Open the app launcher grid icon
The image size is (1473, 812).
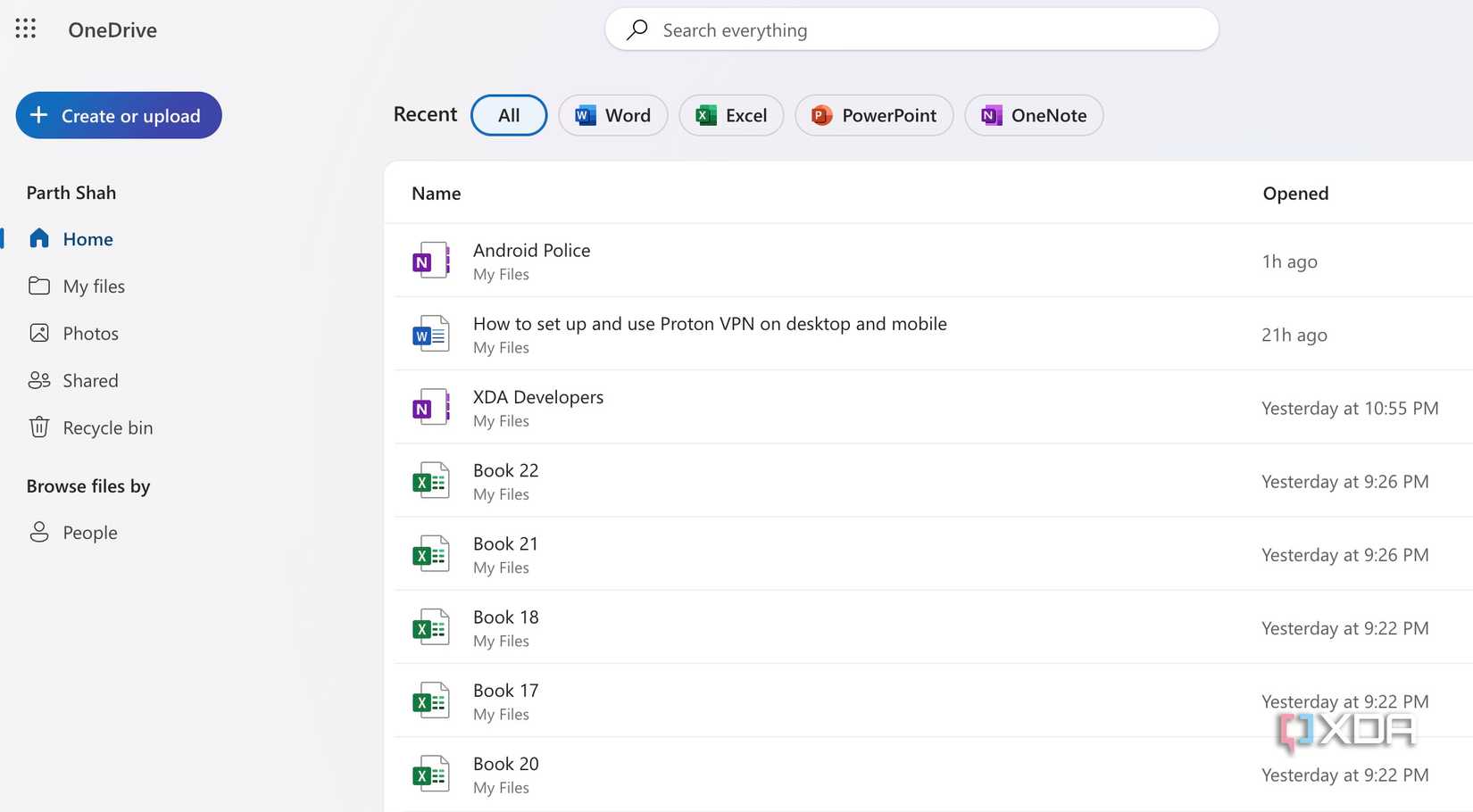[x=26, y=29]
